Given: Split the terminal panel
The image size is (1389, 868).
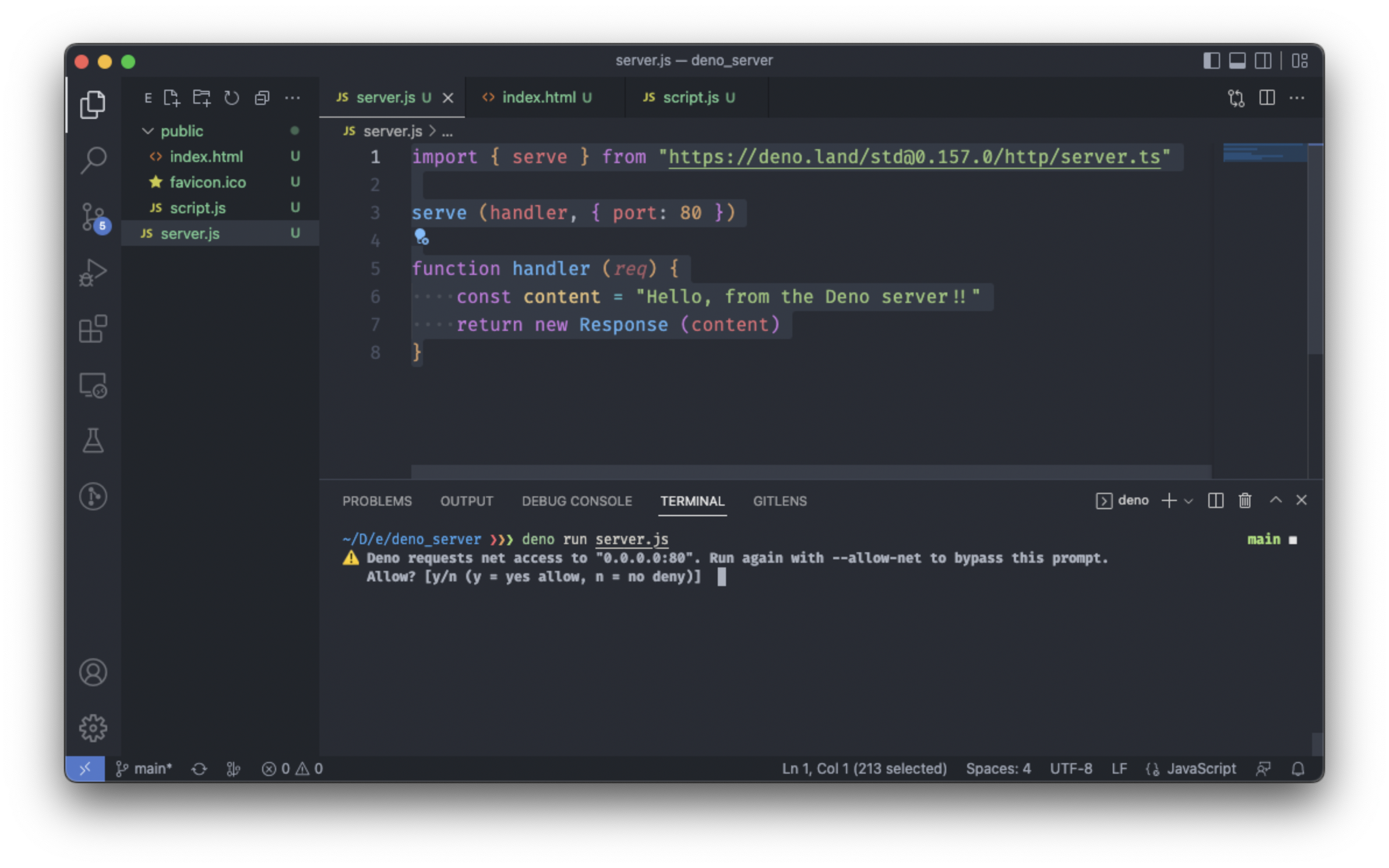Looking at the screenshot, I should click(x=1215, y=500).
